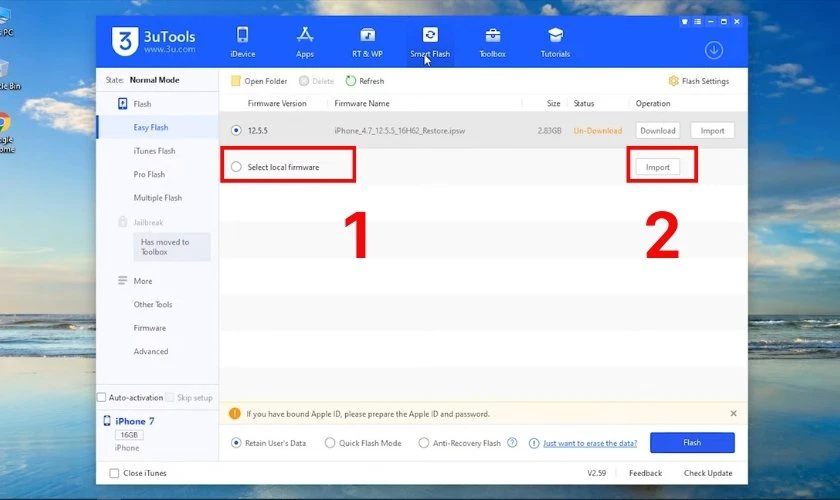Select local firmware radio button
840x500 pixels.
coord(236,167)
